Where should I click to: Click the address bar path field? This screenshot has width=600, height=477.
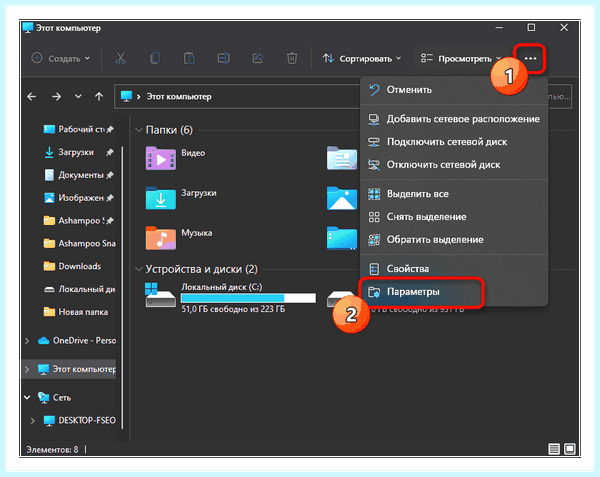pyautogui.click(x=237, y=96)
